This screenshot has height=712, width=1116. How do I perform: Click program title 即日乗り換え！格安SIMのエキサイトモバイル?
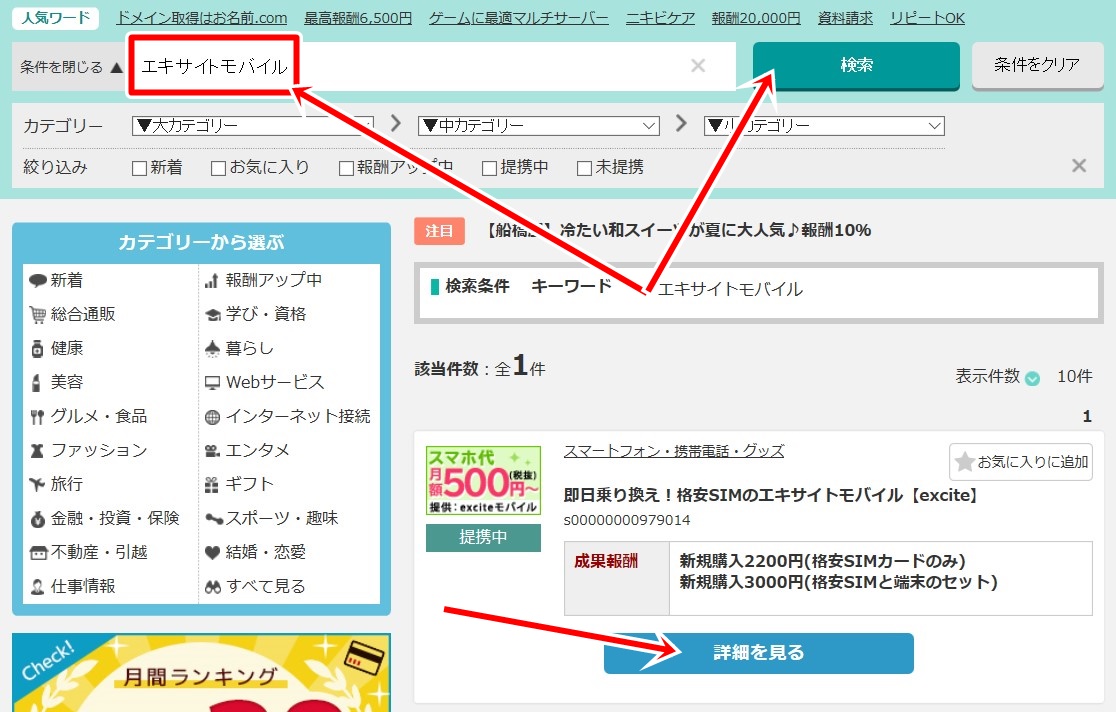coord(771,496)
